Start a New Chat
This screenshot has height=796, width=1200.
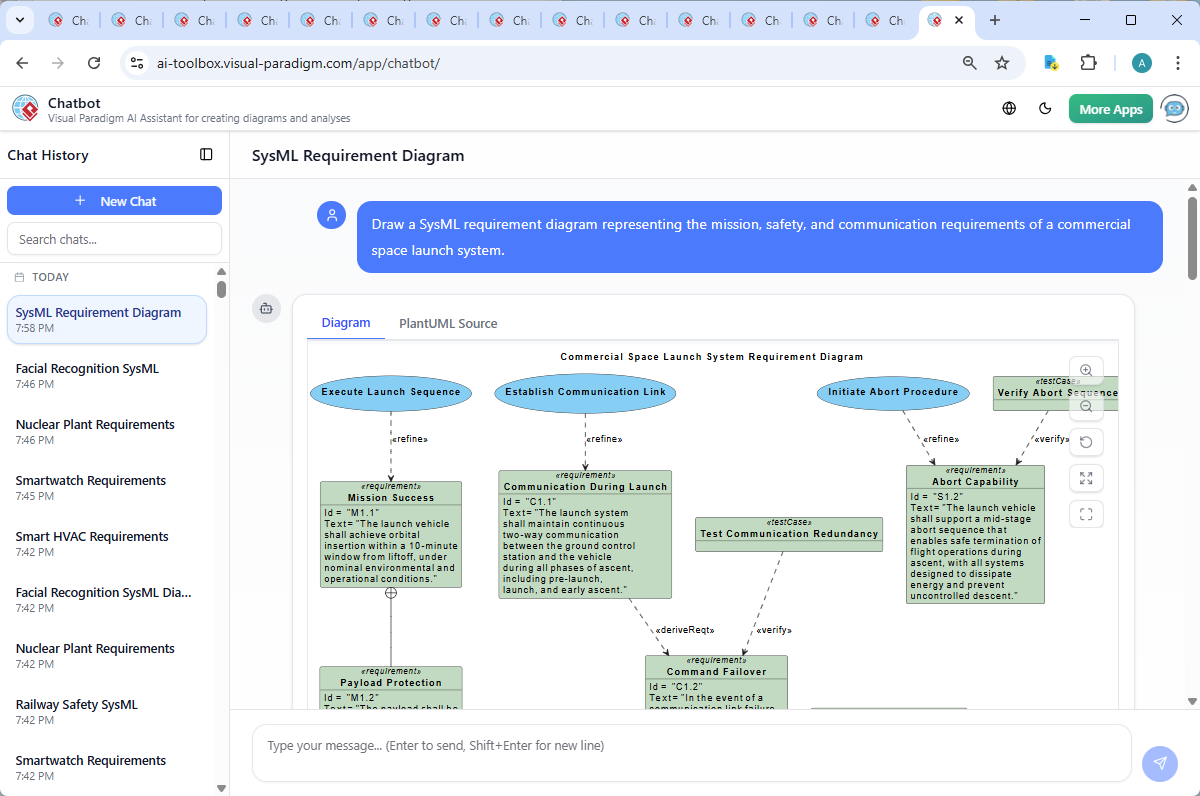pos(114,200)
